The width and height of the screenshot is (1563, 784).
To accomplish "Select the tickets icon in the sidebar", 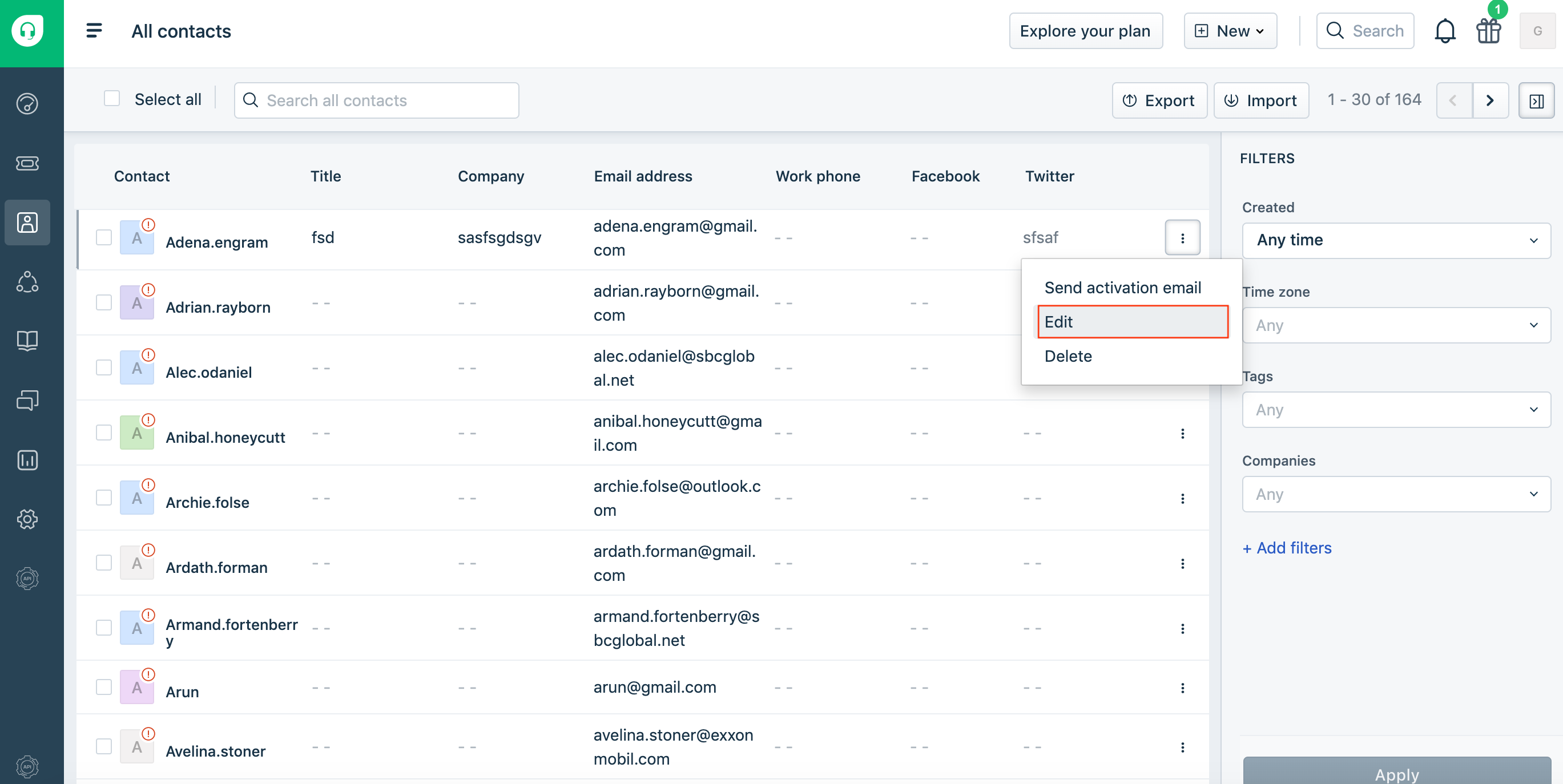I will 27,163.
